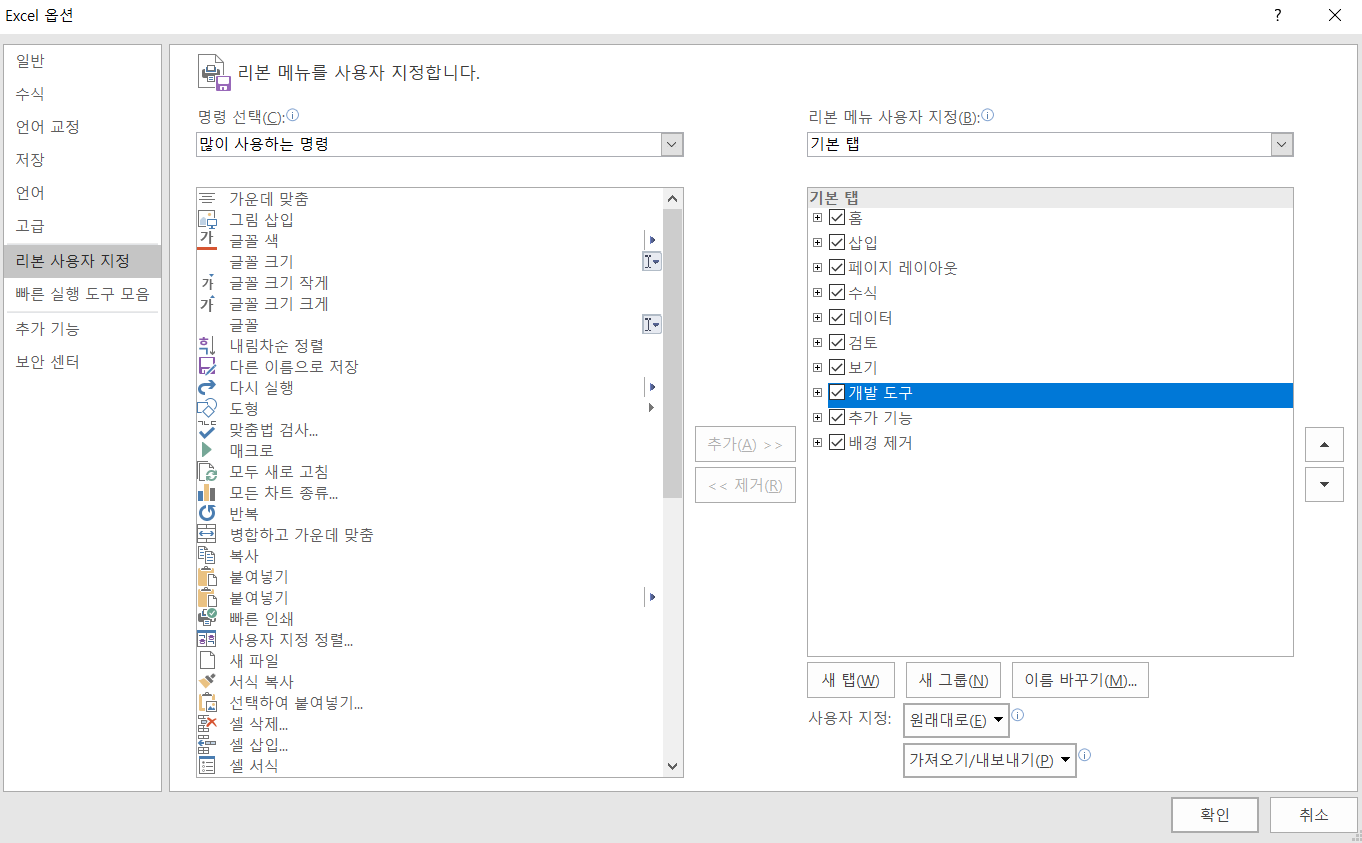This screenshot has height=843, width=1362.
Task: Open the 언어 교정 category
Action: tap(82, 127)
